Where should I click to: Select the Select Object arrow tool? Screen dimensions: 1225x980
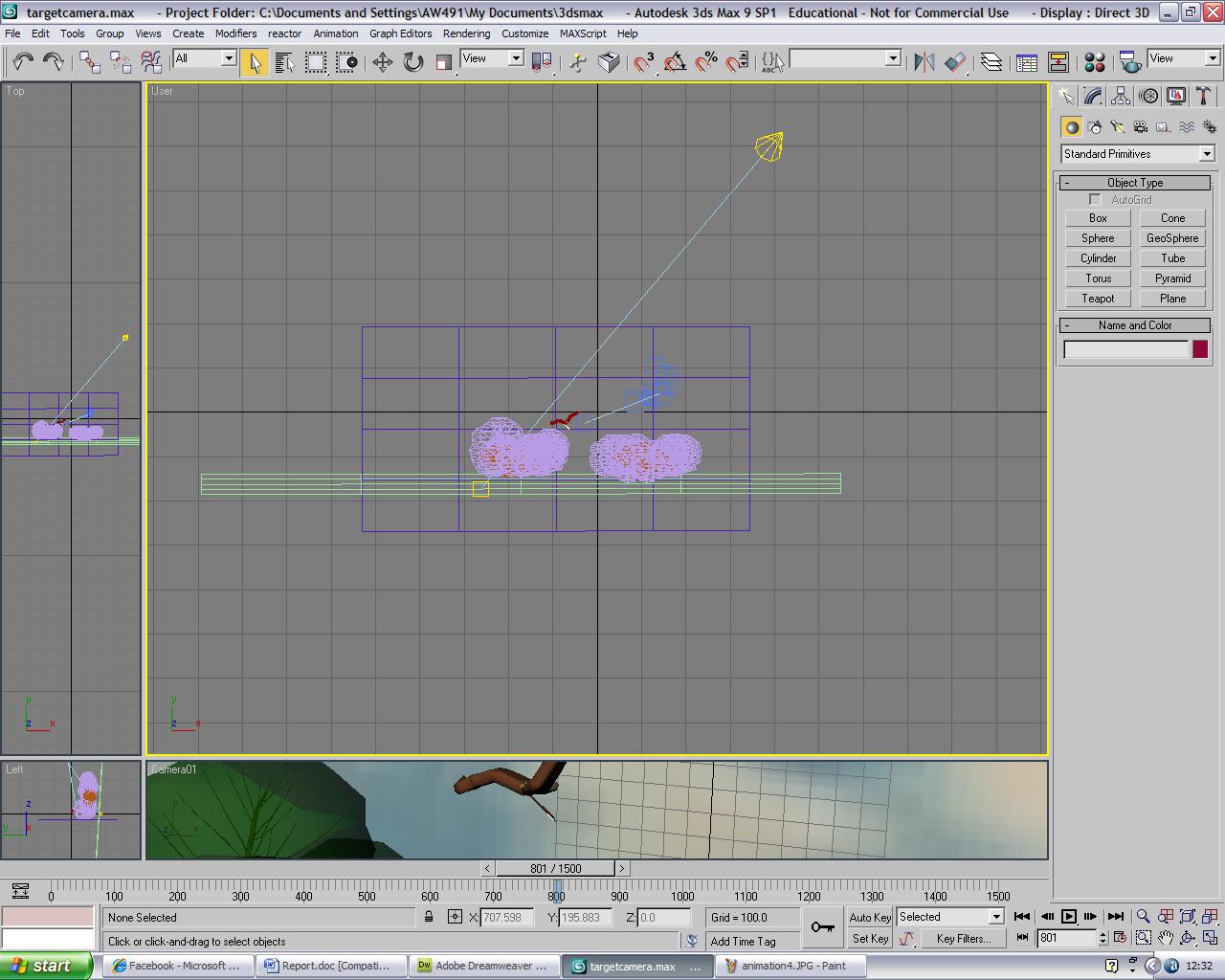click(254, 61)
